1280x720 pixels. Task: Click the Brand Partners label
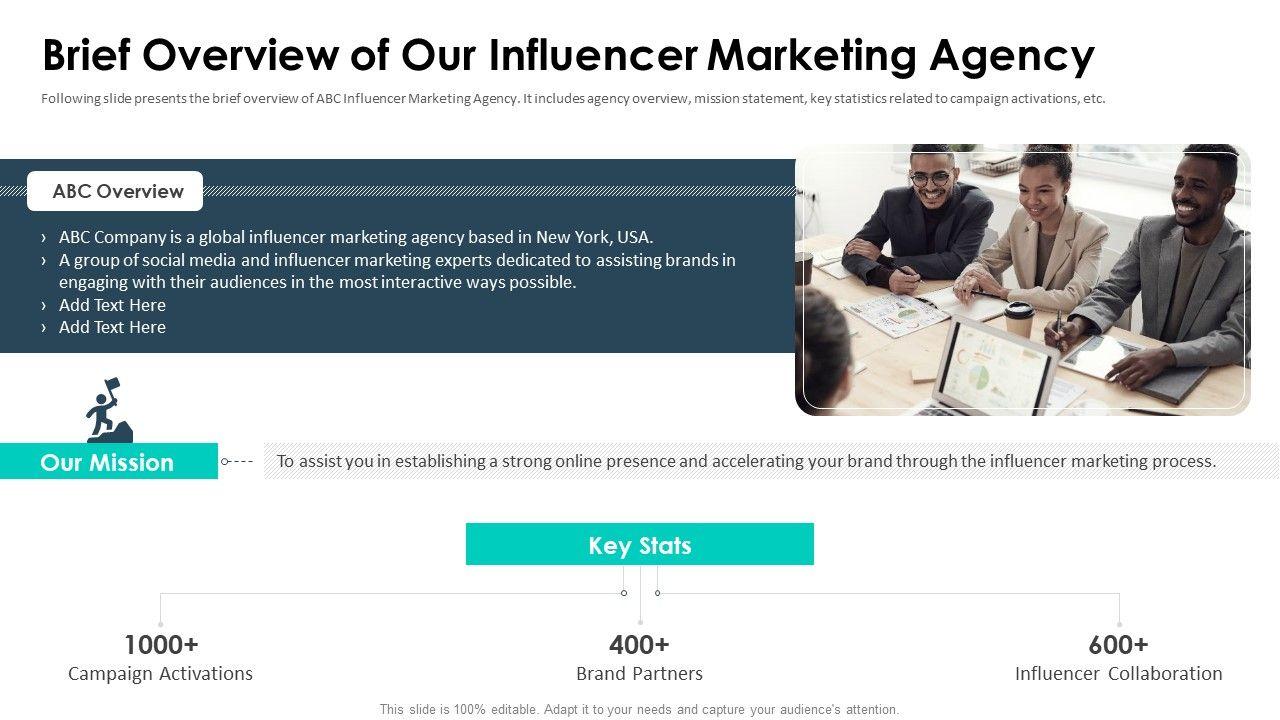coord(639,673)
